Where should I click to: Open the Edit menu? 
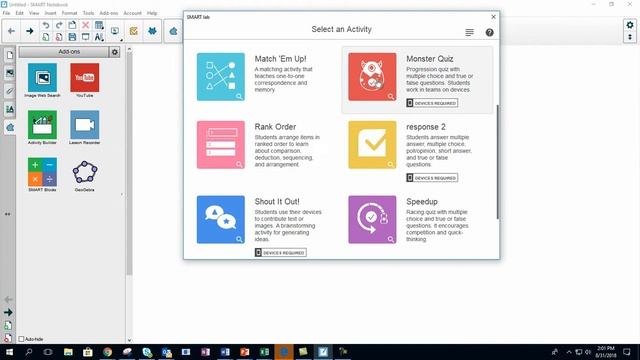[19, 13]
